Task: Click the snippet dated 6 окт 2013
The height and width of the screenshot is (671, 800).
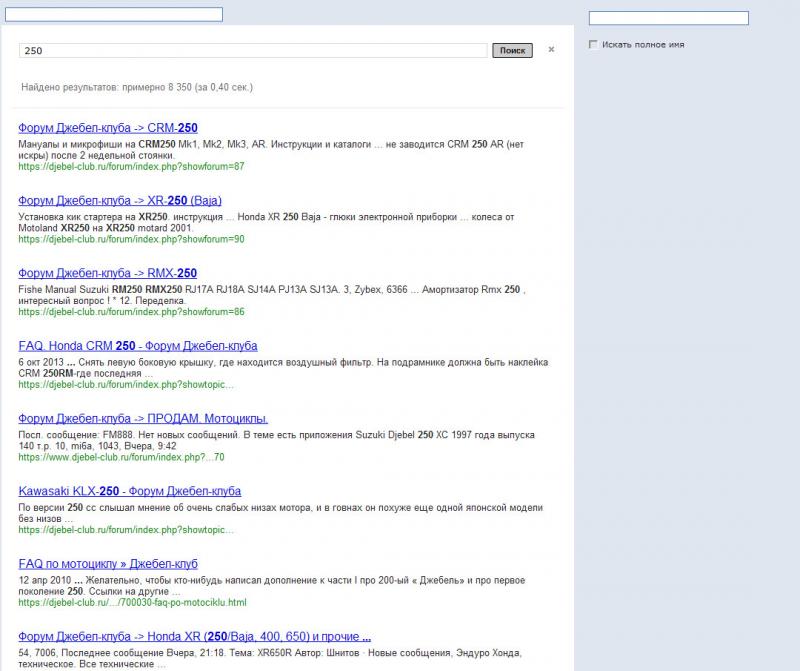Action: pos(284,368)
